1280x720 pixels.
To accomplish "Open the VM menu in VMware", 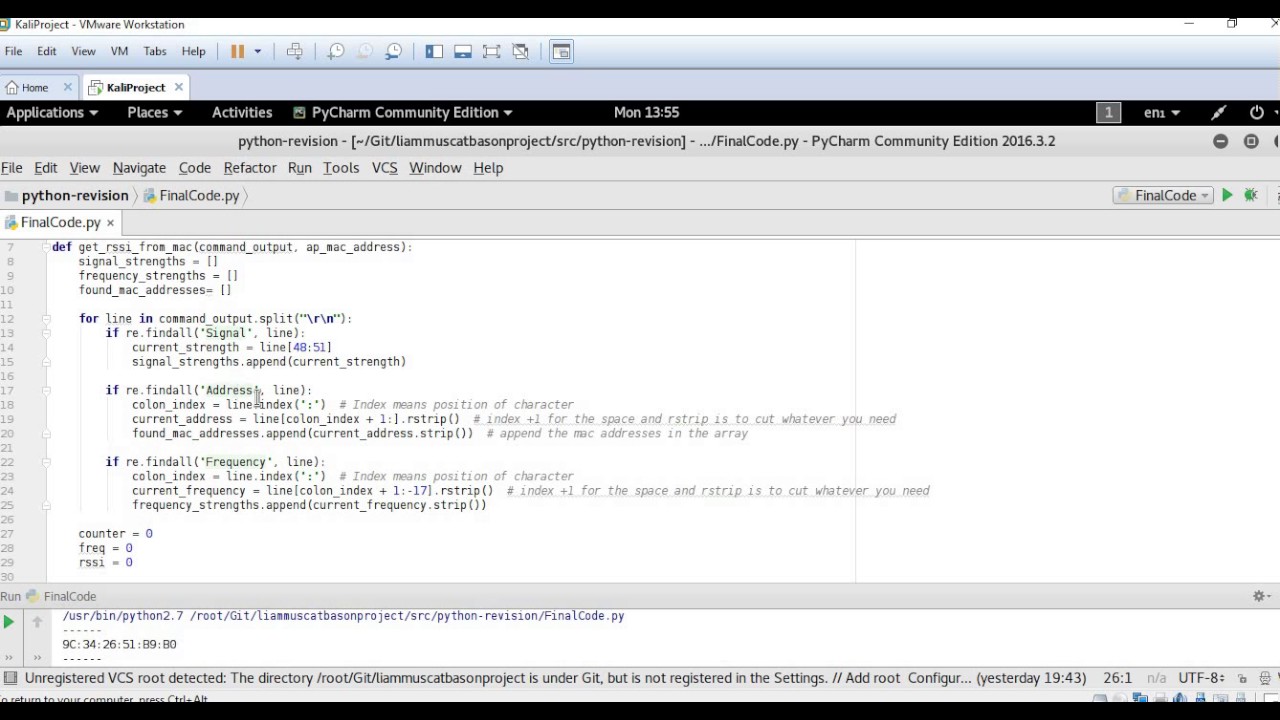I will click(119, 51).
